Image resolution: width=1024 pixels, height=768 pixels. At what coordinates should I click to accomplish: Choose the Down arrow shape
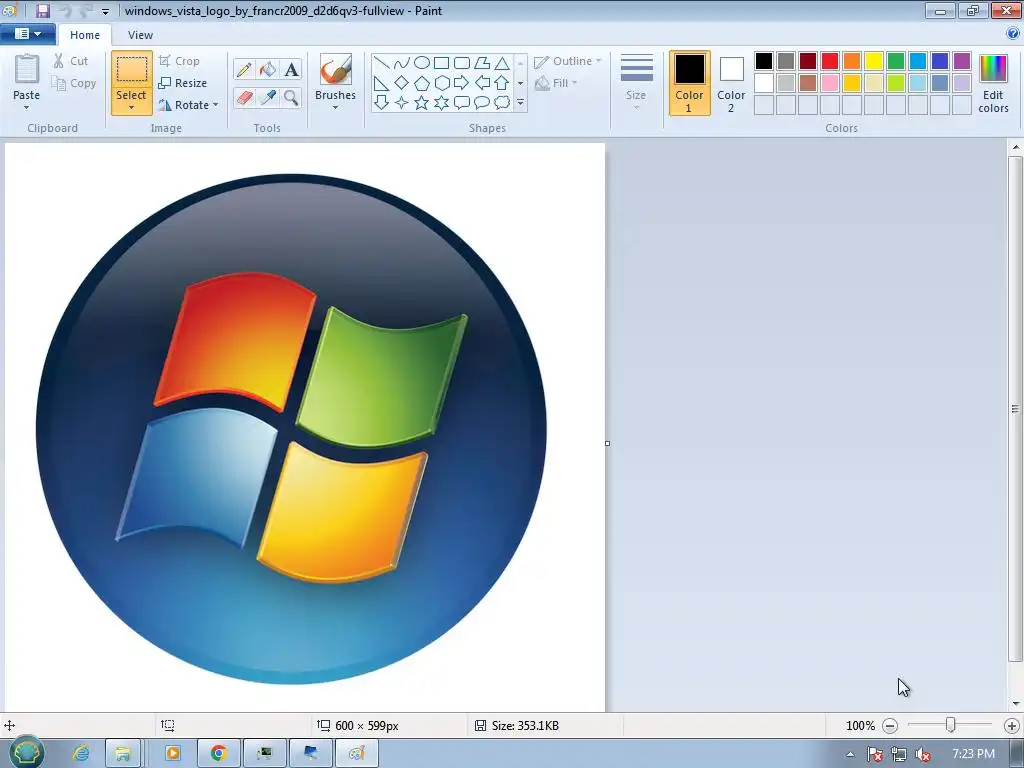click(x=382, y=103)
